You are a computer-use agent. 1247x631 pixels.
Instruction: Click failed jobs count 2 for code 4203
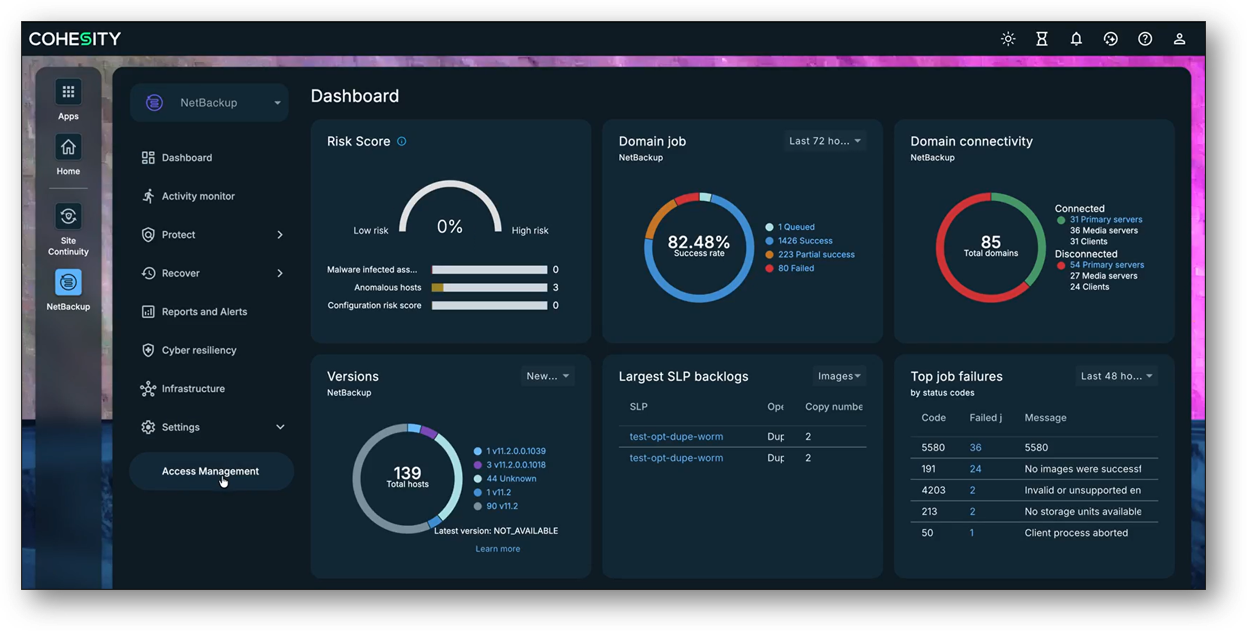tap(972, 490)
